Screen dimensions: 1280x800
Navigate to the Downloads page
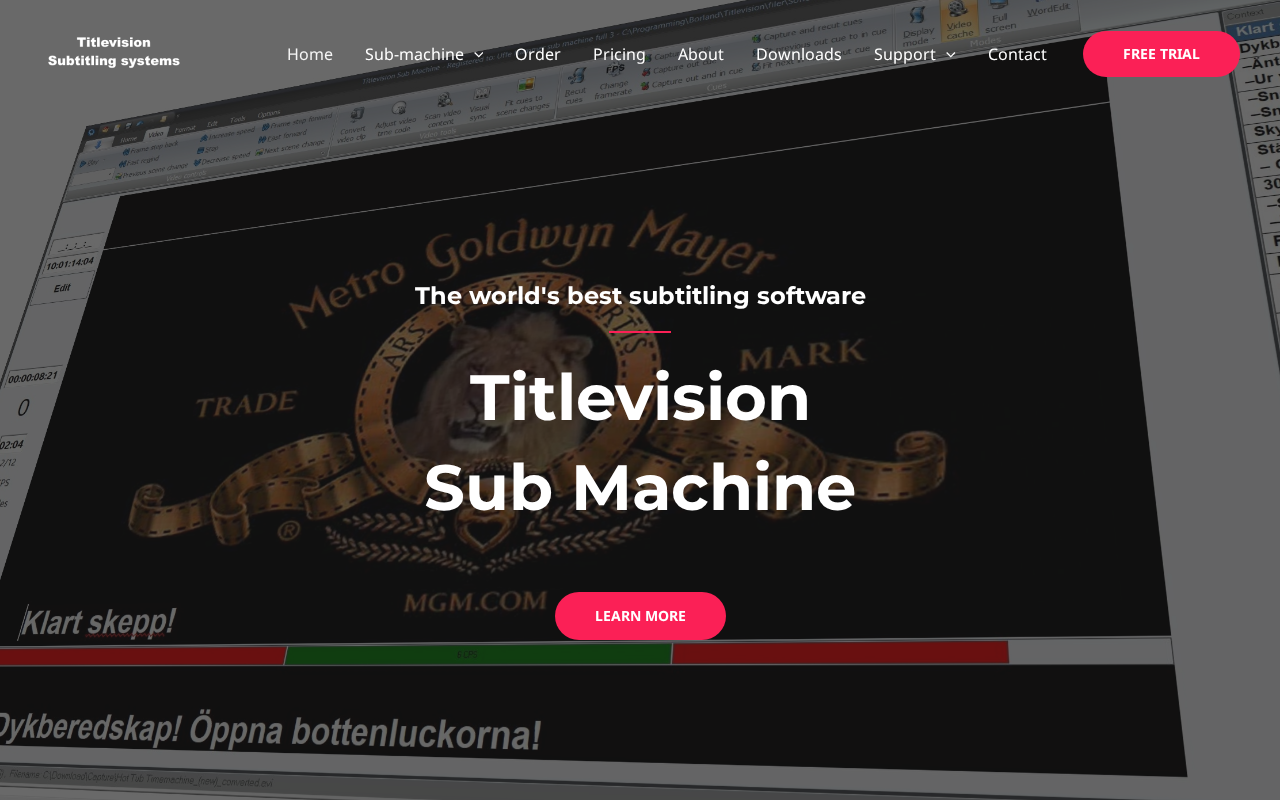pyautogui.click(x=798, y=54)
